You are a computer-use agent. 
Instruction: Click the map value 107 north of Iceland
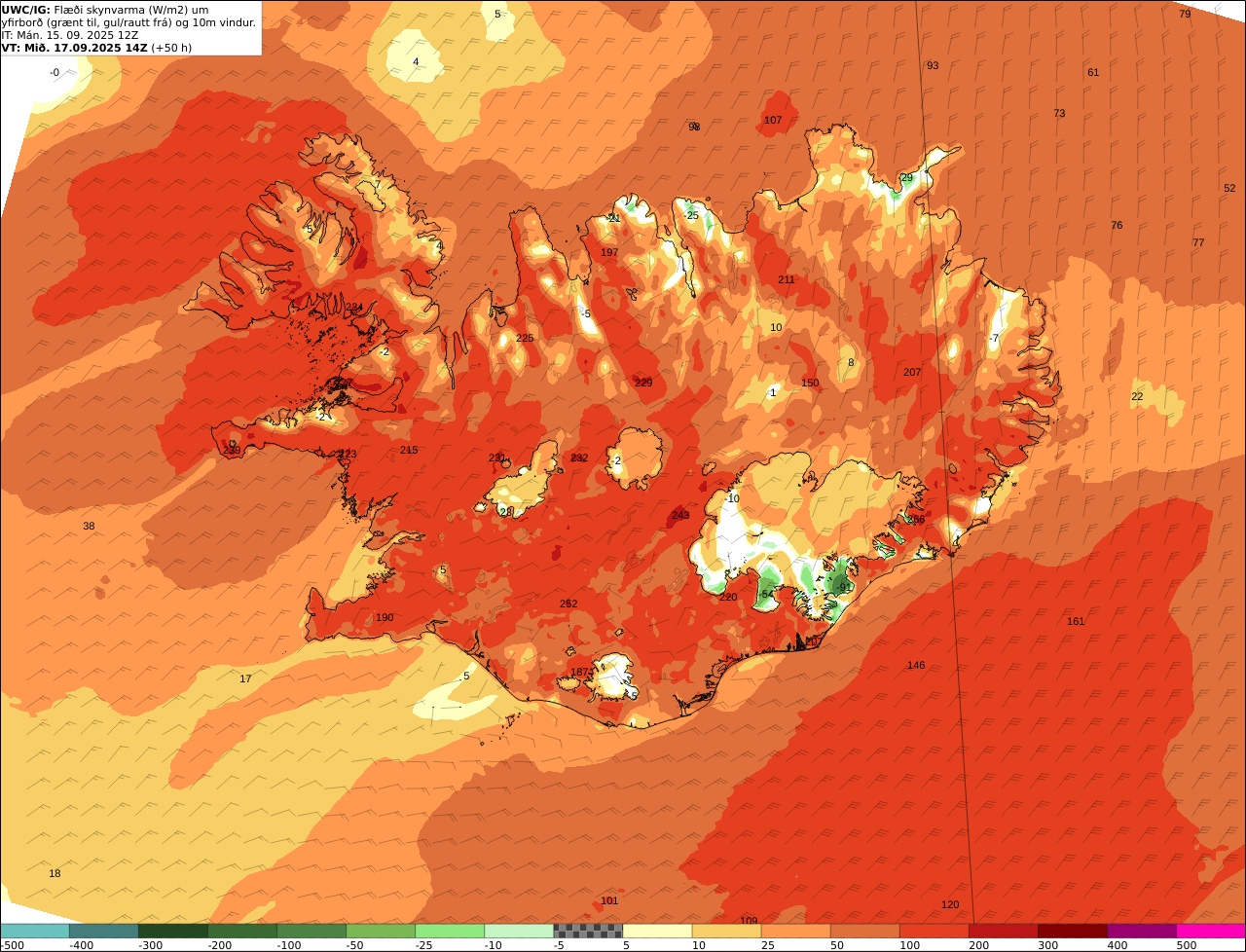[x=773, y=121]
